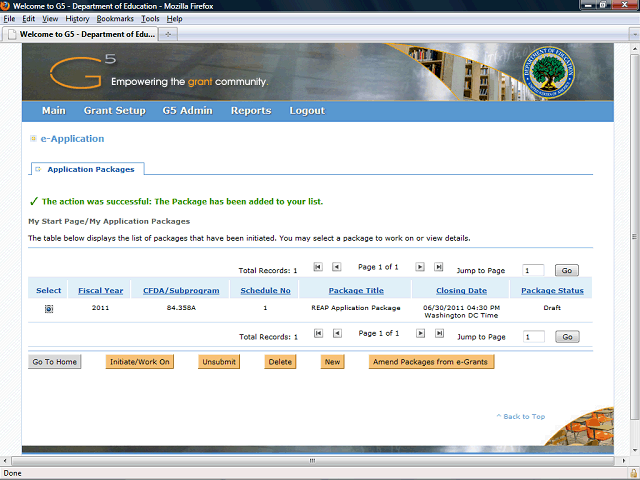Viewport: 640px width, 480px height.
Task: Click Amend Packages from e-Grants button
Action: [x=431, y=362]
